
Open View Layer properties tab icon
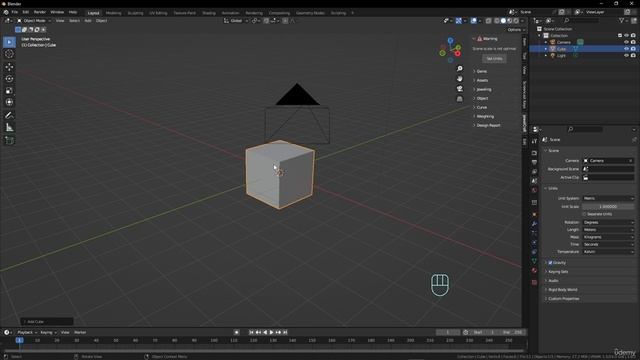click(534, 172)
